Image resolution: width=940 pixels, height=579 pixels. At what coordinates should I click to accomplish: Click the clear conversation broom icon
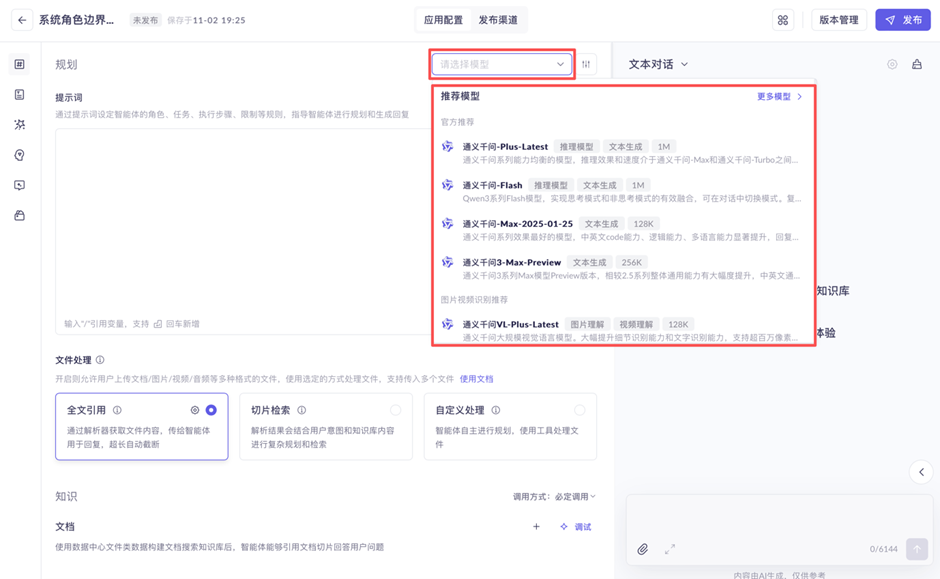click(x=917, y=64)
